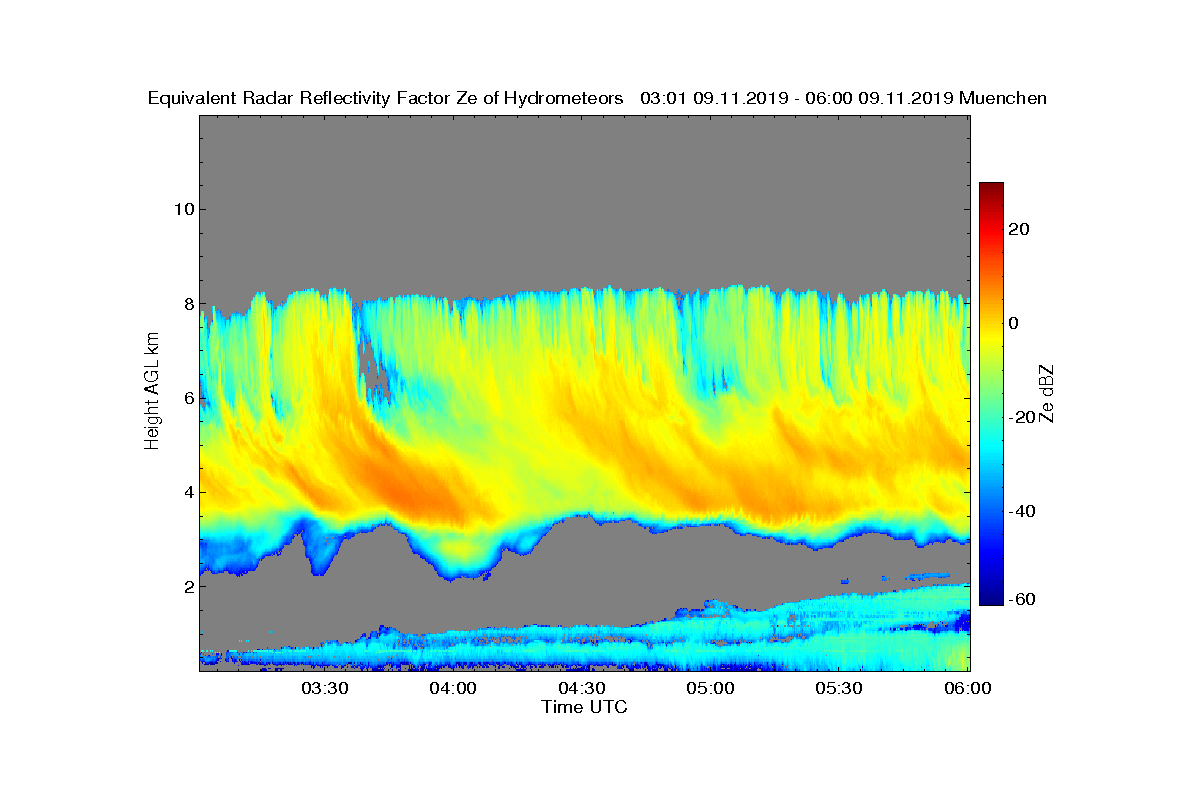
Task: Click the '04:00' time tick label
Action: click(x=453, y=689)
